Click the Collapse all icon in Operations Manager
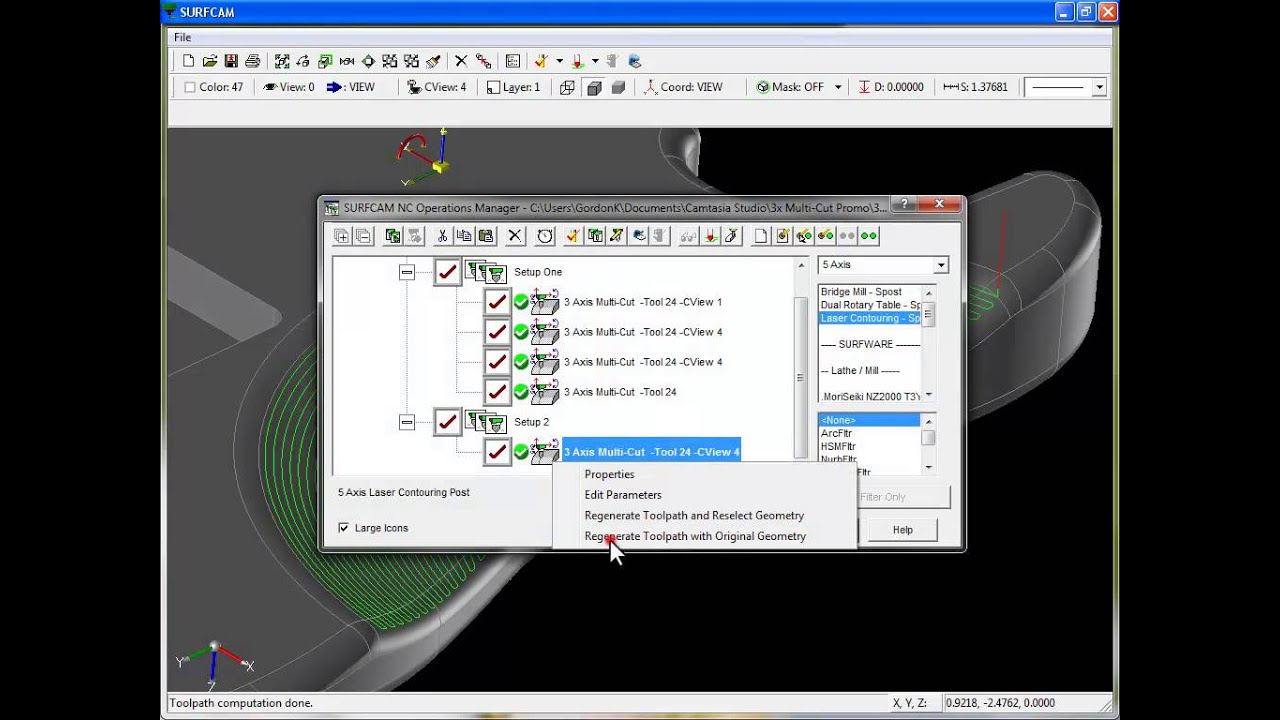 tap(363, 236)
